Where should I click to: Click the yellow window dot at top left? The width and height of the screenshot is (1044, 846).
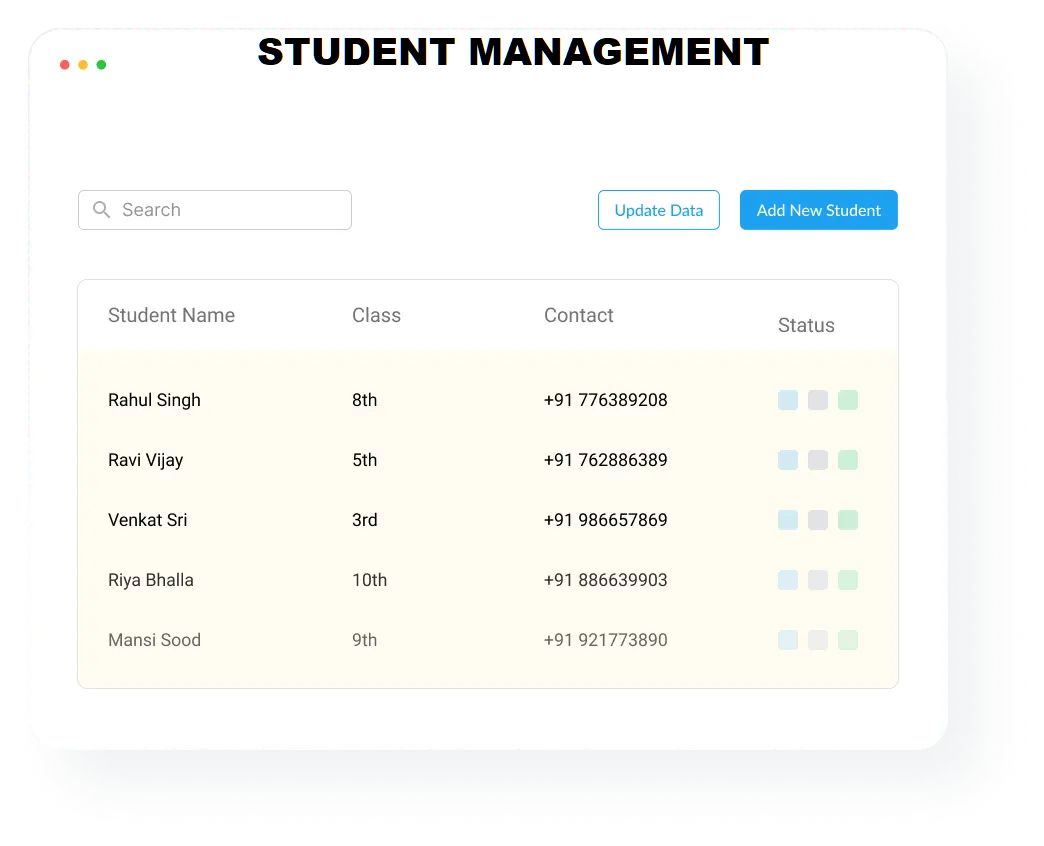click(83, 65)
